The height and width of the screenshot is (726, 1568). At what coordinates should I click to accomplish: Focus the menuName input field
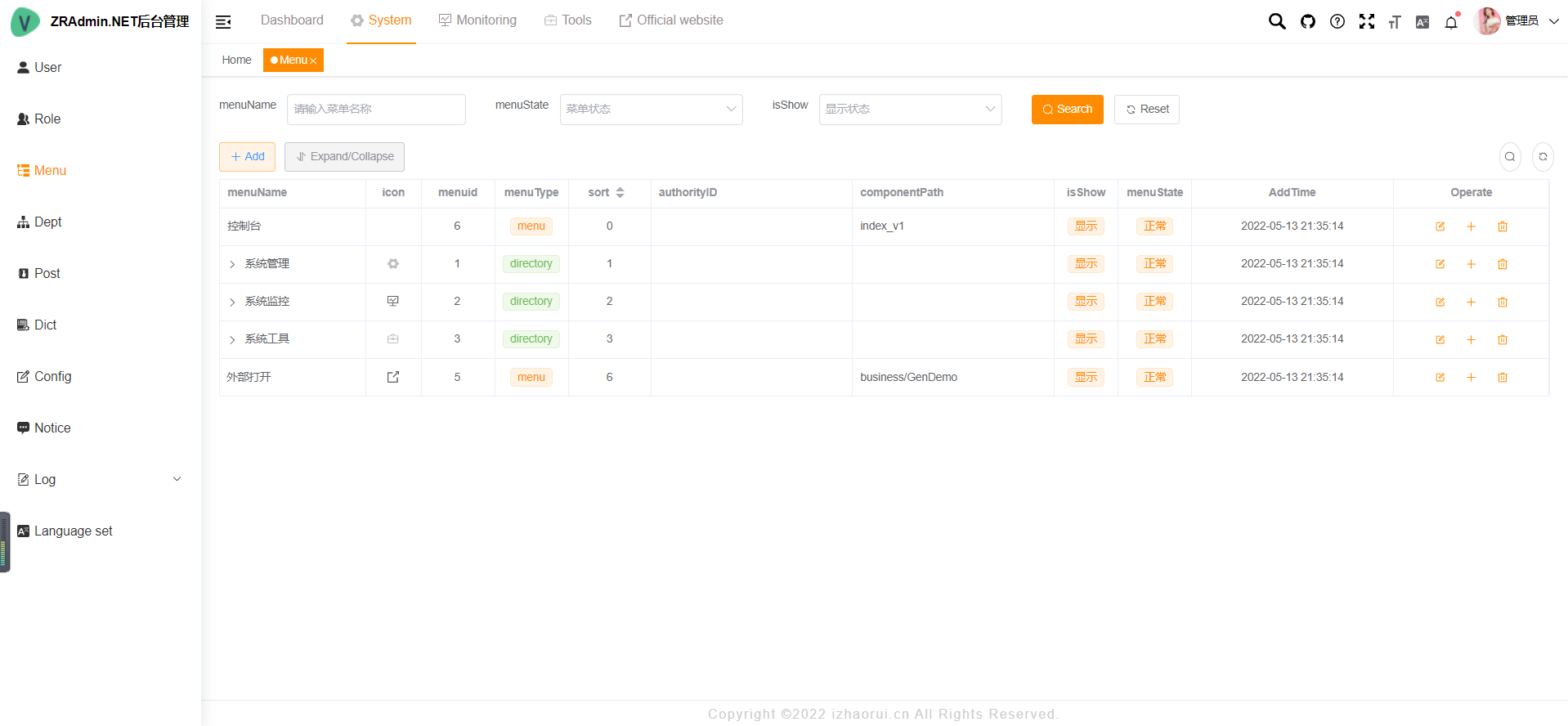tap(376, 110)
